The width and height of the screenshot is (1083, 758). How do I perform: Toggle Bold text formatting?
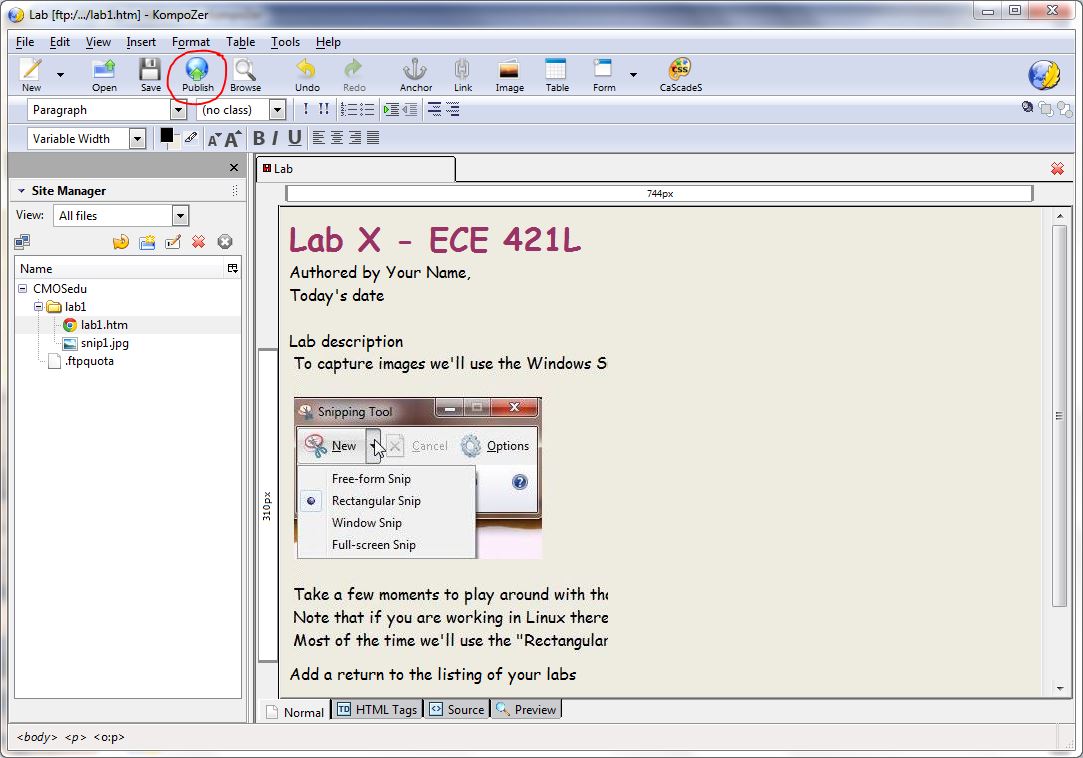259,139
